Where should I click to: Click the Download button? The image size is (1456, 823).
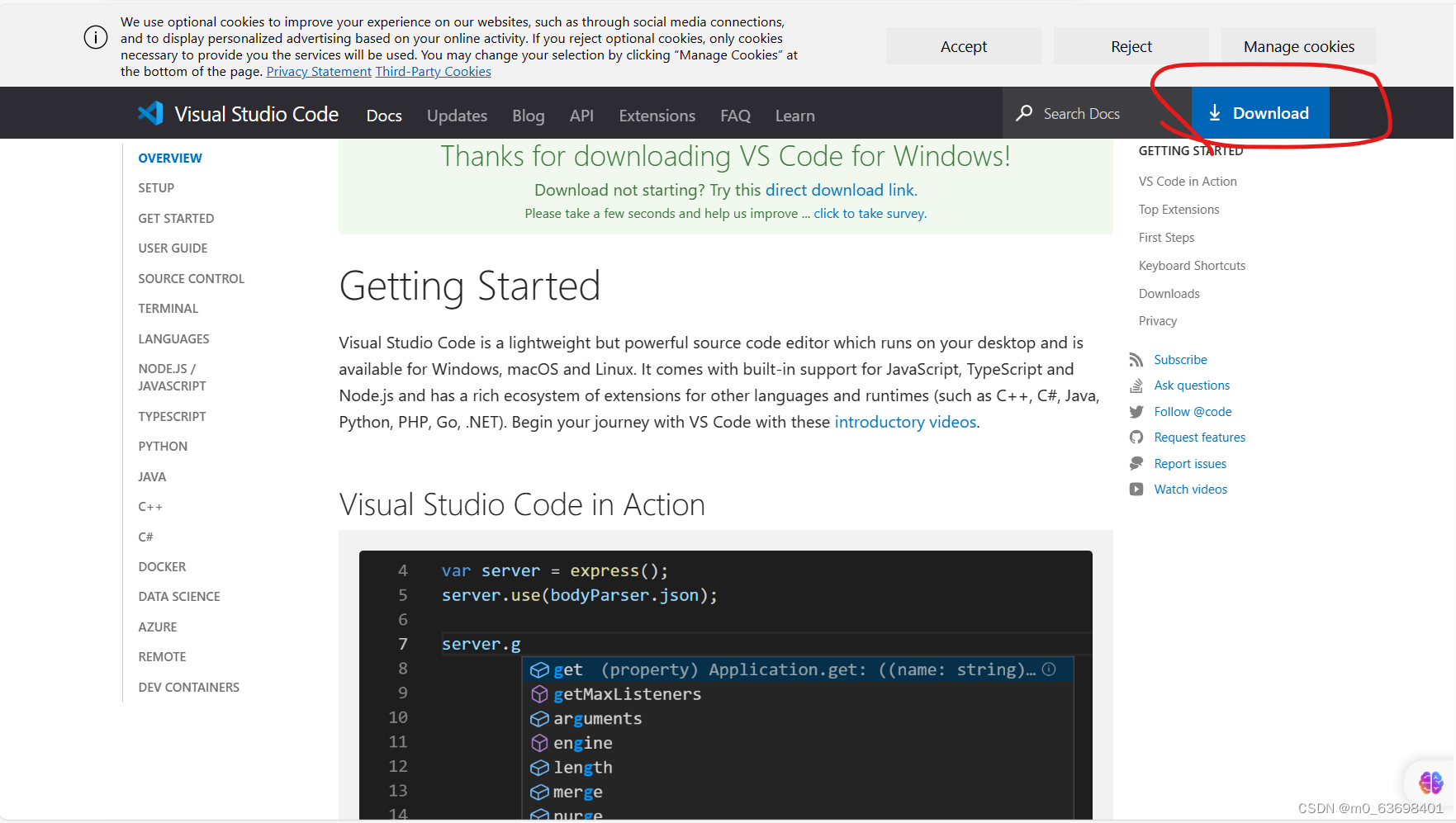(1259, 113)
